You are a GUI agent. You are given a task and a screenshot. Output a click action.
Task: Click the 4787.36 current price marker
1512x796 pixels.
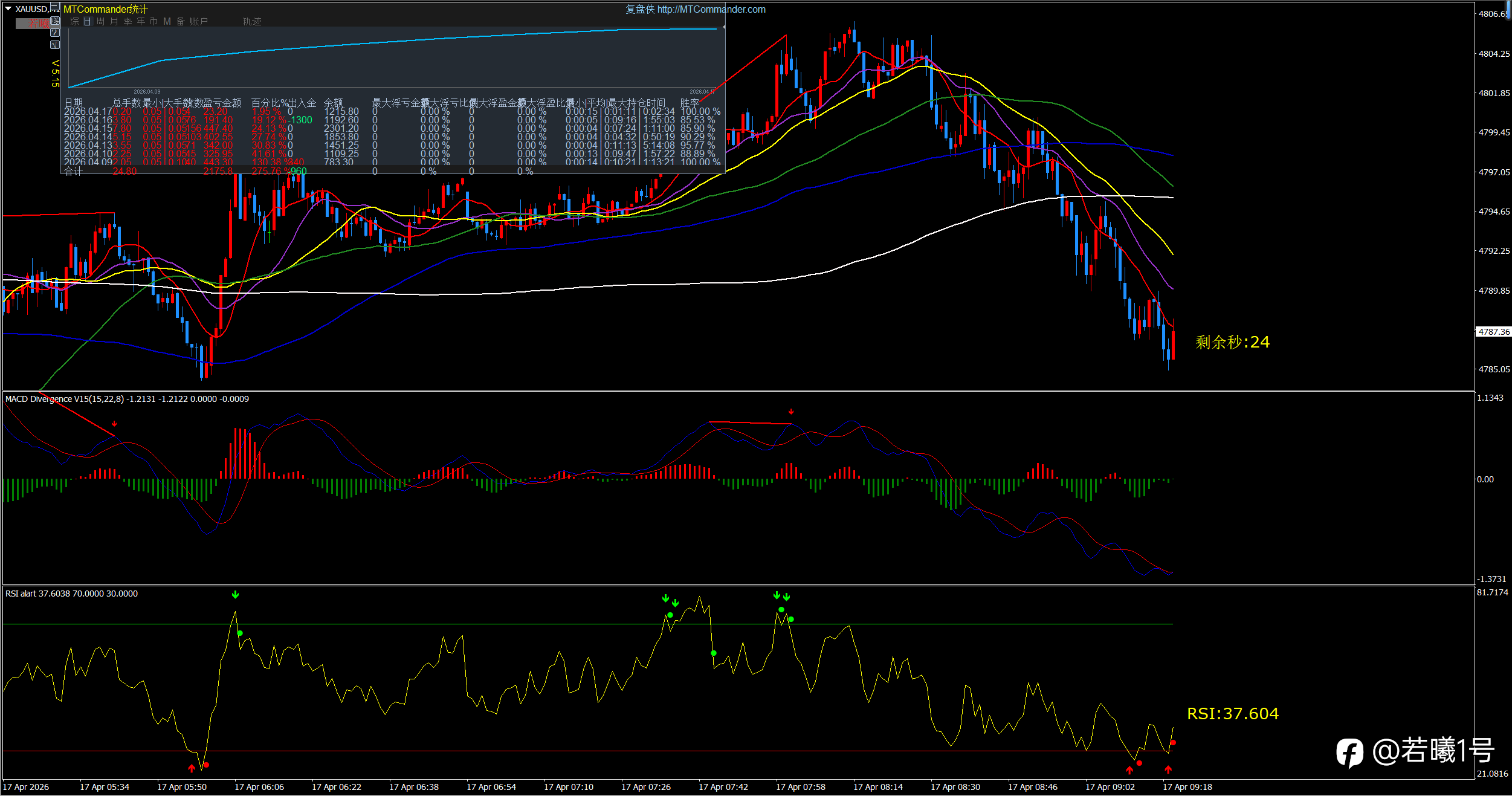click(x=1493, y=332)
